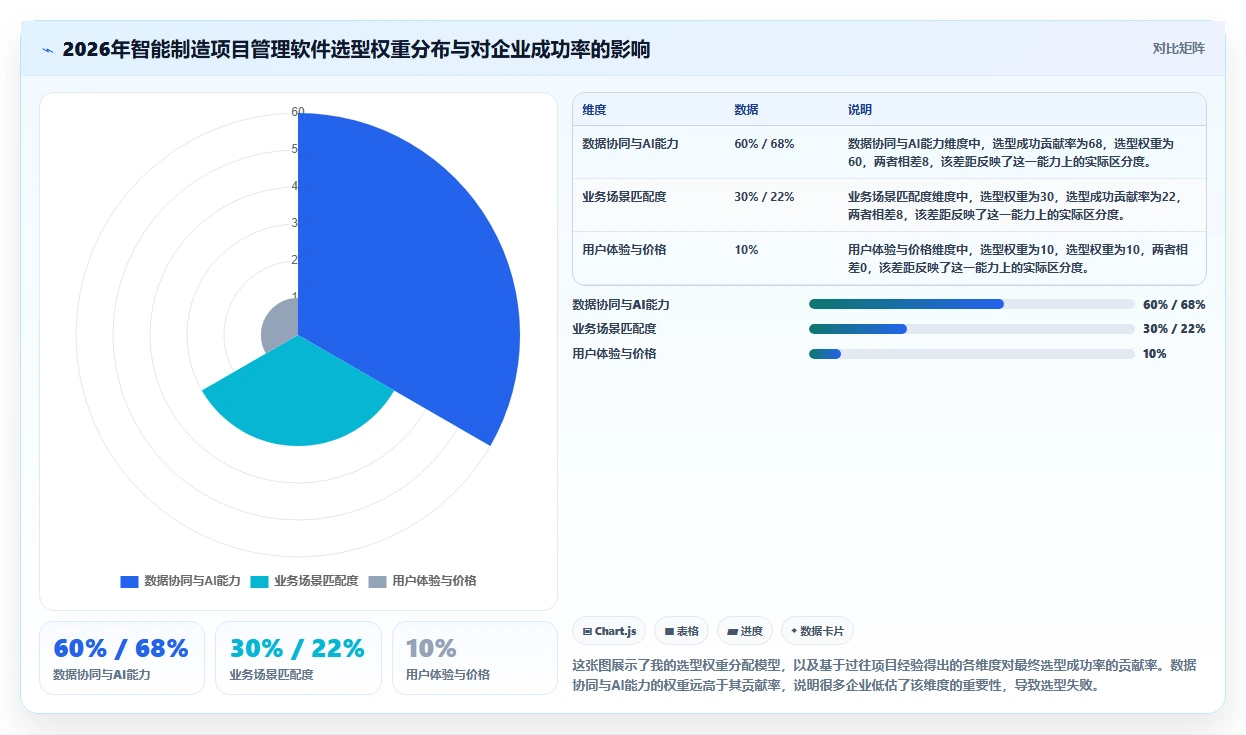Click the 数据 column header

pos(746,109)
